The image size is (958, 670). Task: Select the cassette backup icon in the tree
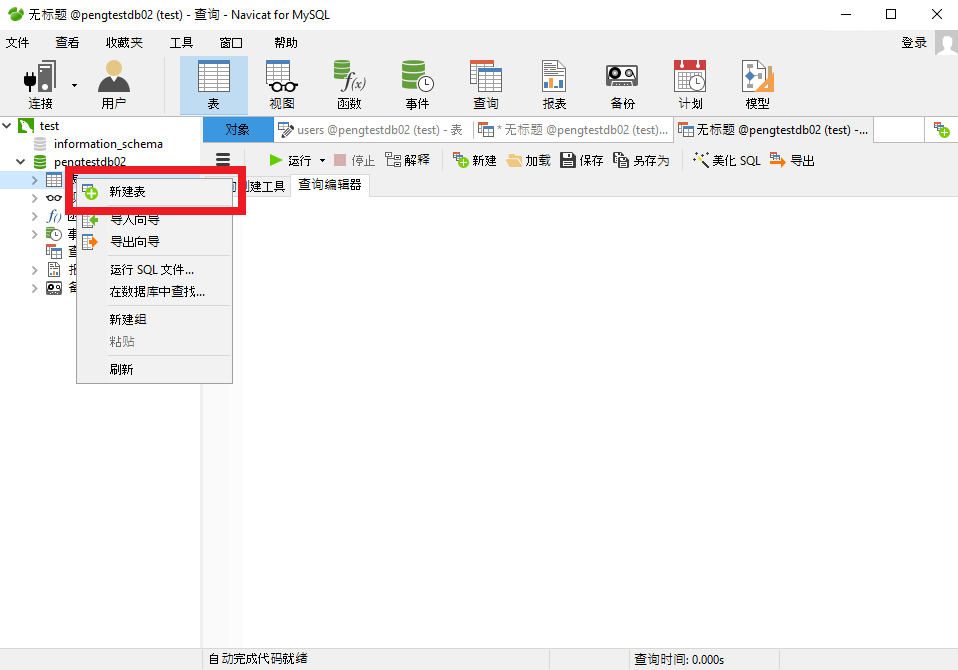pos(54,288)
